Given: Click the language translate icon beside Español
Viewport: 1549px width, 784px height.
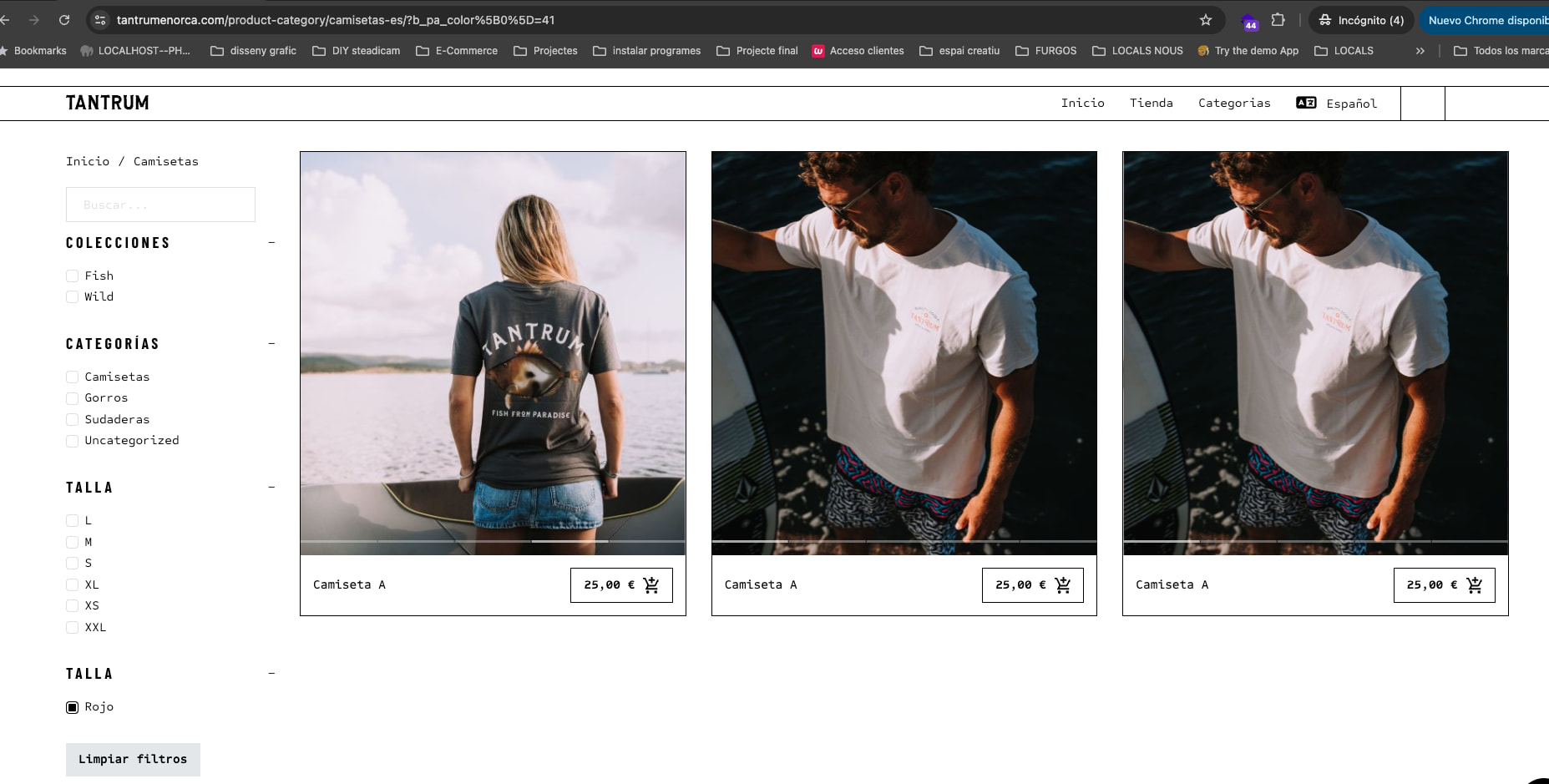Looking at the screenshot, I should click(1306, 103).
